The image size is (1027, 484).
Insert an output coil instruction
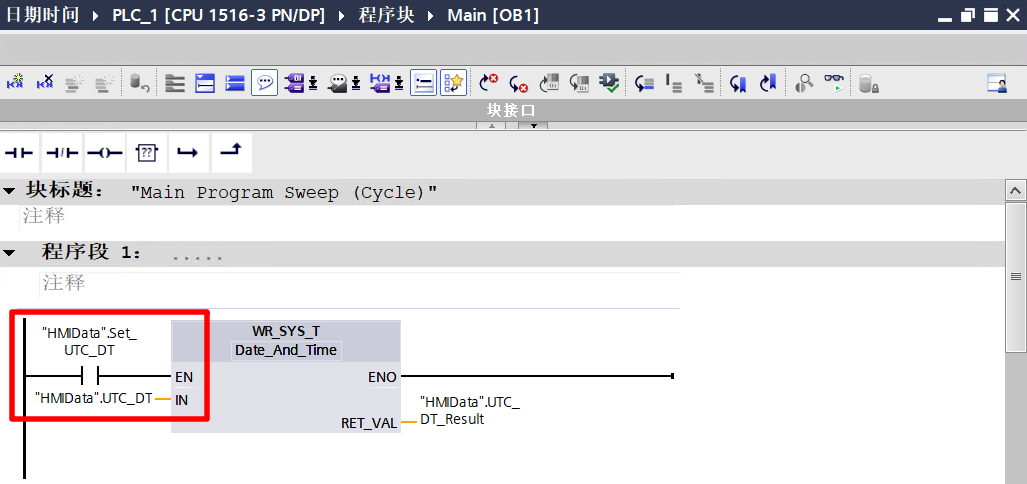pyautogui.click(x=105, y=153)
